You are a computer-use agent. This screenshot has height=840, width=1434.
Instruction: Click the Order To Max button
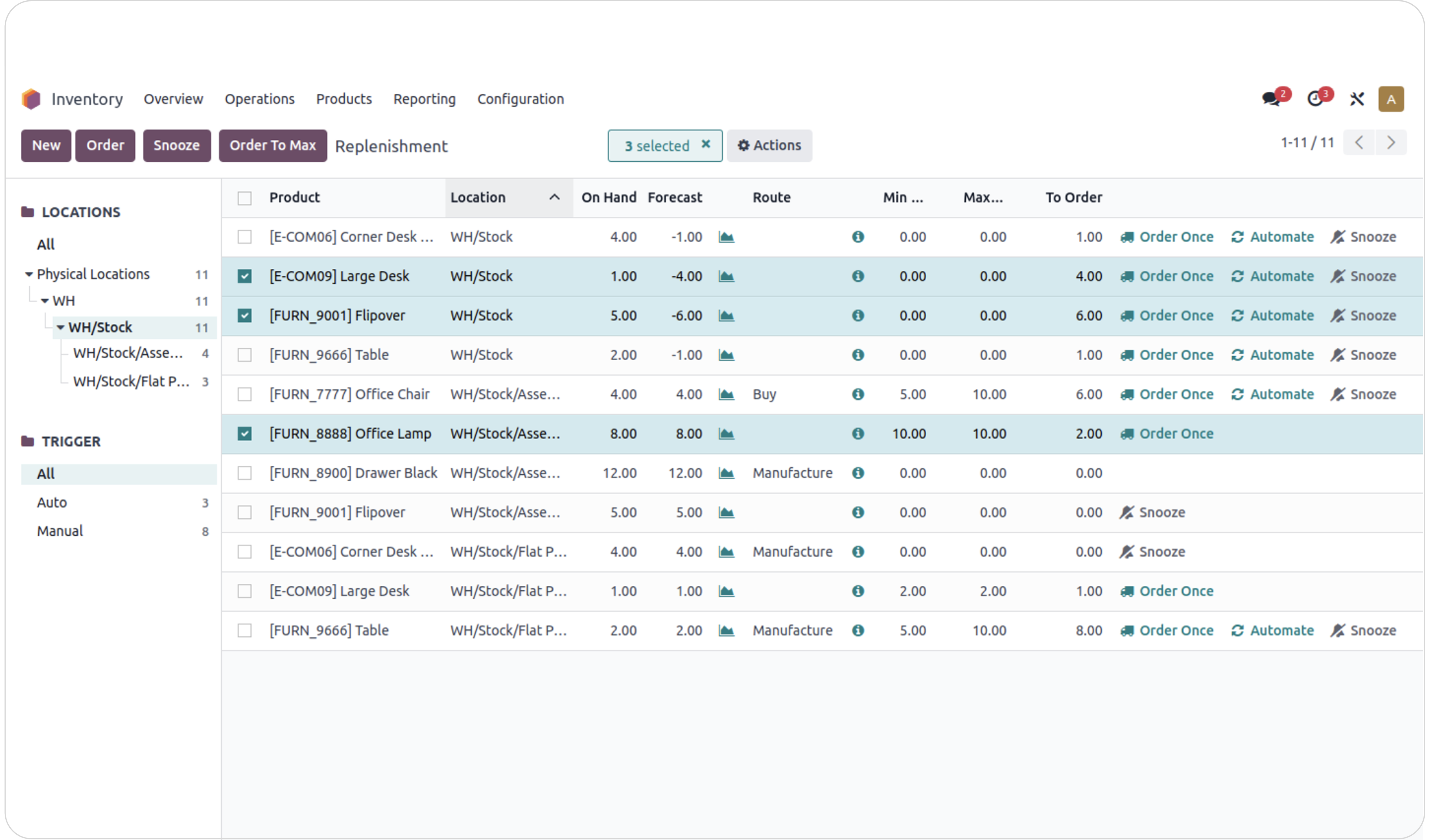pos(273,146)
